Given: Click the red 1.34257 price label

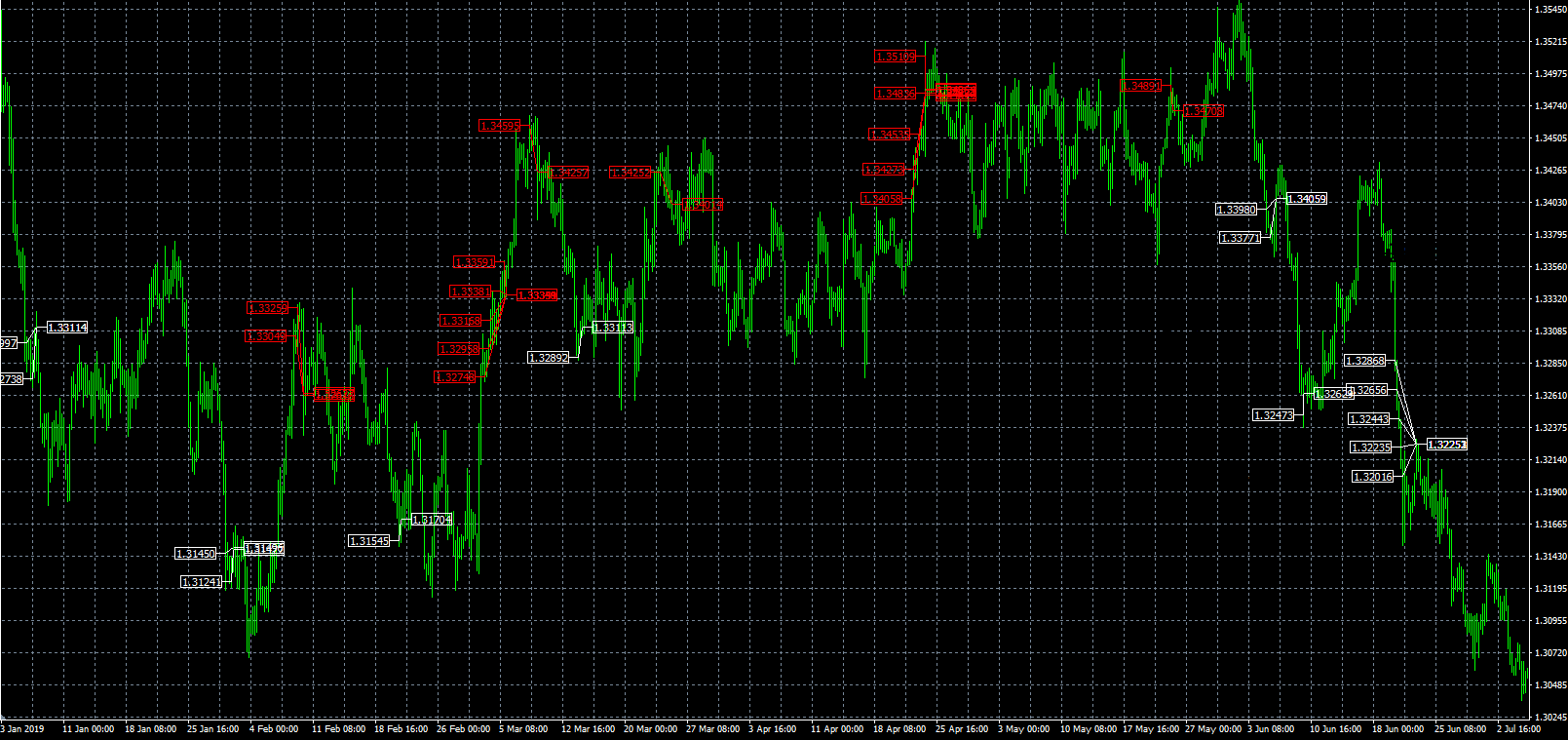Looking at the screenshot, I should pyautogui.click(x=568, y=173).
